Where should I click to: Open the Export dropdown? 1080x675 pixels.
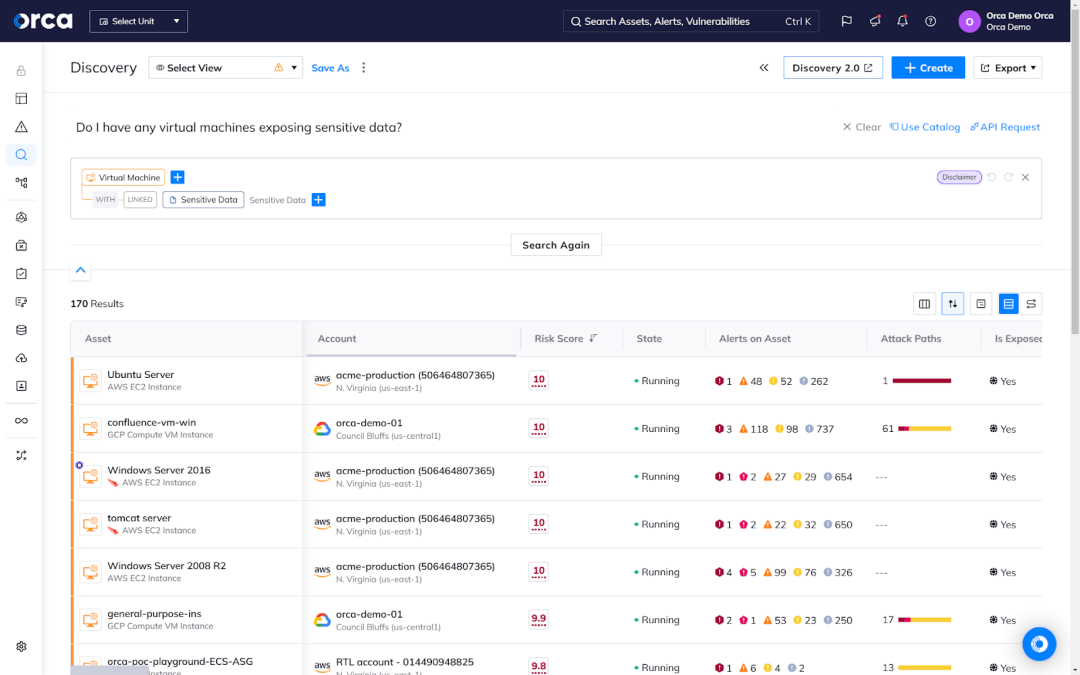click(x=1008, y=68)
